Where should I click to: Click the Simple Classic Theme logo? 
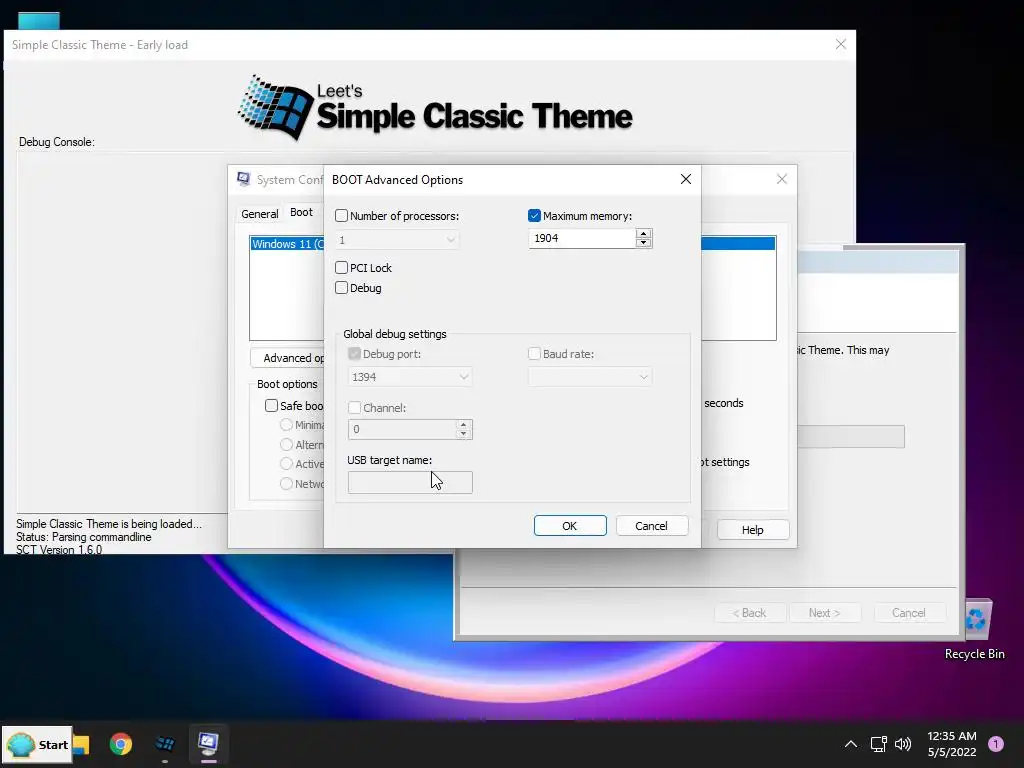(435, 108)
